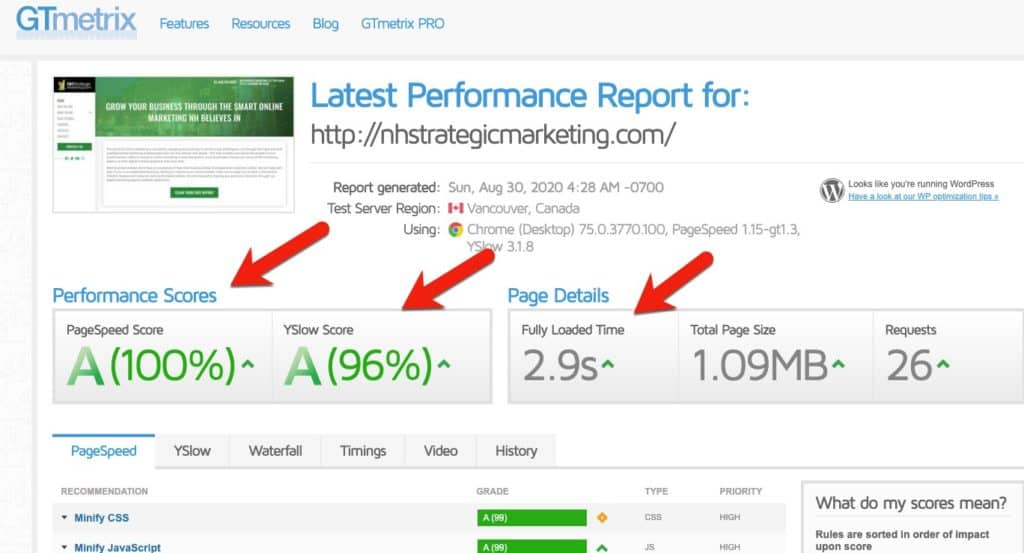The image size is (1024, 553).
Task: Click the Minify CSS link
Action: coord(101,518)
